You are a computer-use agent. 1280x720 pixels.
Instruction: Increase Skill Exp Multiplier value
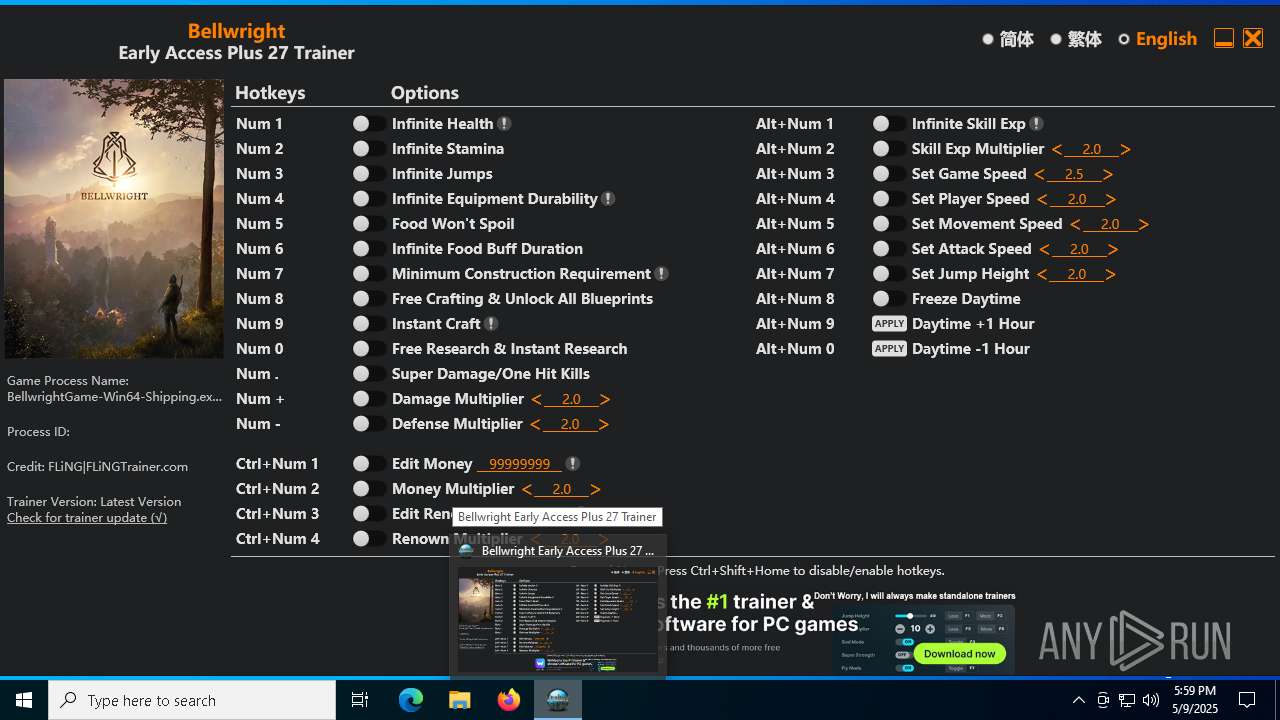[x=1125, y=149]
